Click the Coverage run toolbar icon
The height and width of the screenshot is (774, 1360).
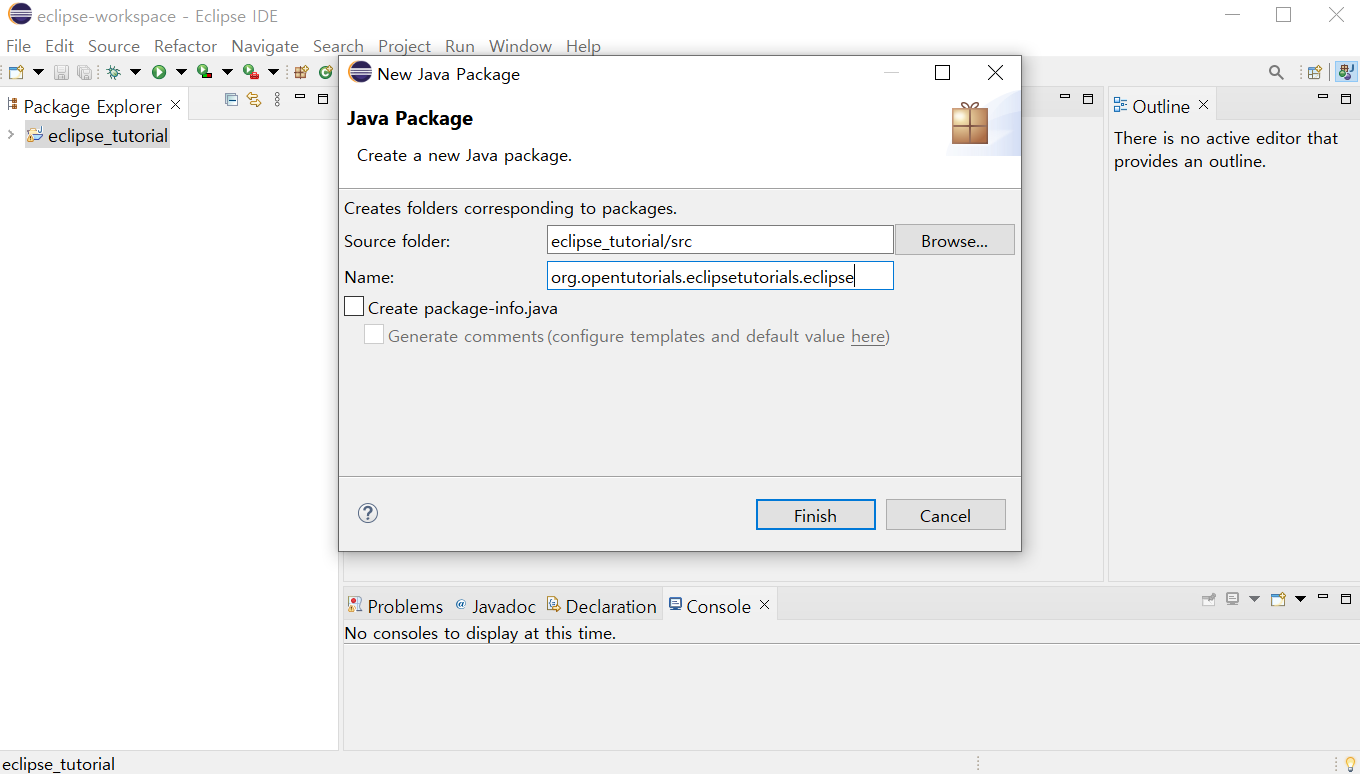204,72
